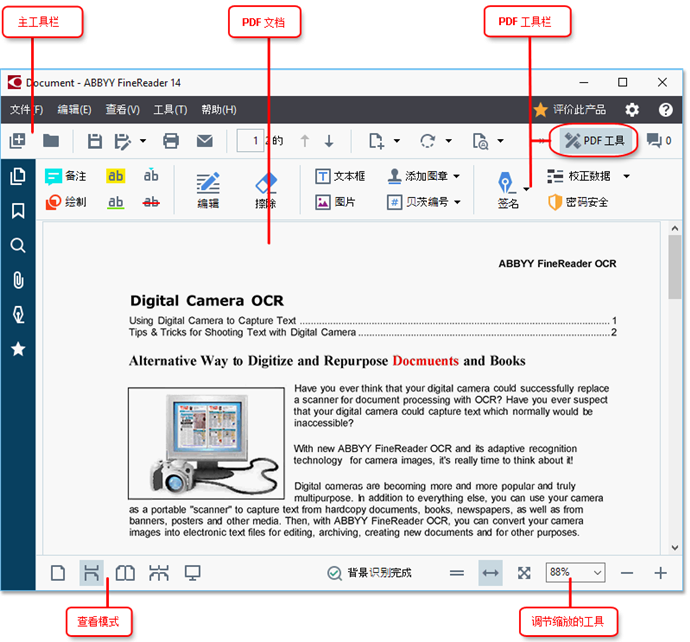The image size is (690, 642).
Task: Open a file with the folder icon
Action: 51,141
